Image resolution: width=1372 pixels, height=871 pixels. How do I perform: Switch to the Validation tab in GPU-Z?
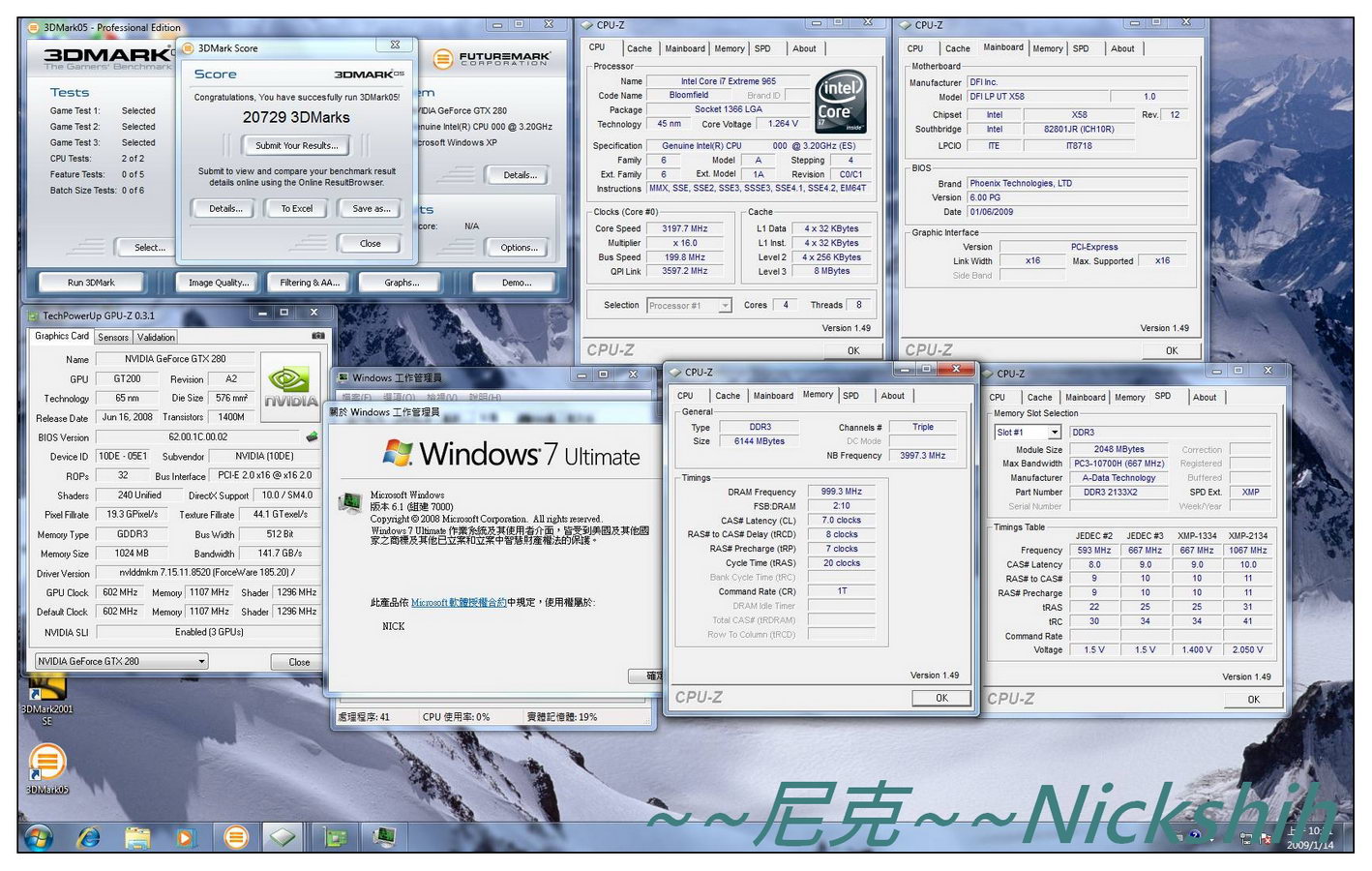[156, 338]
